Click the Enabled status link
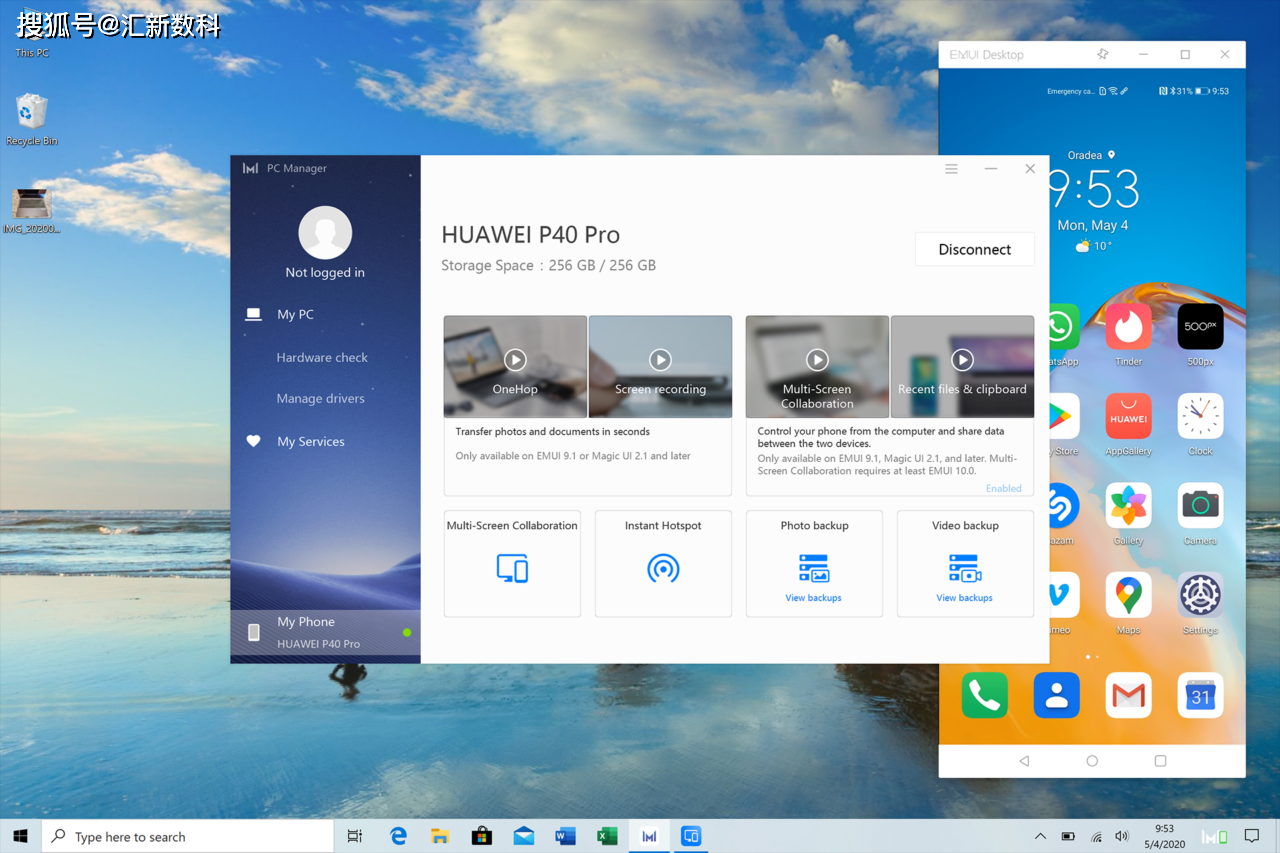 click(x=1004, y=488)
